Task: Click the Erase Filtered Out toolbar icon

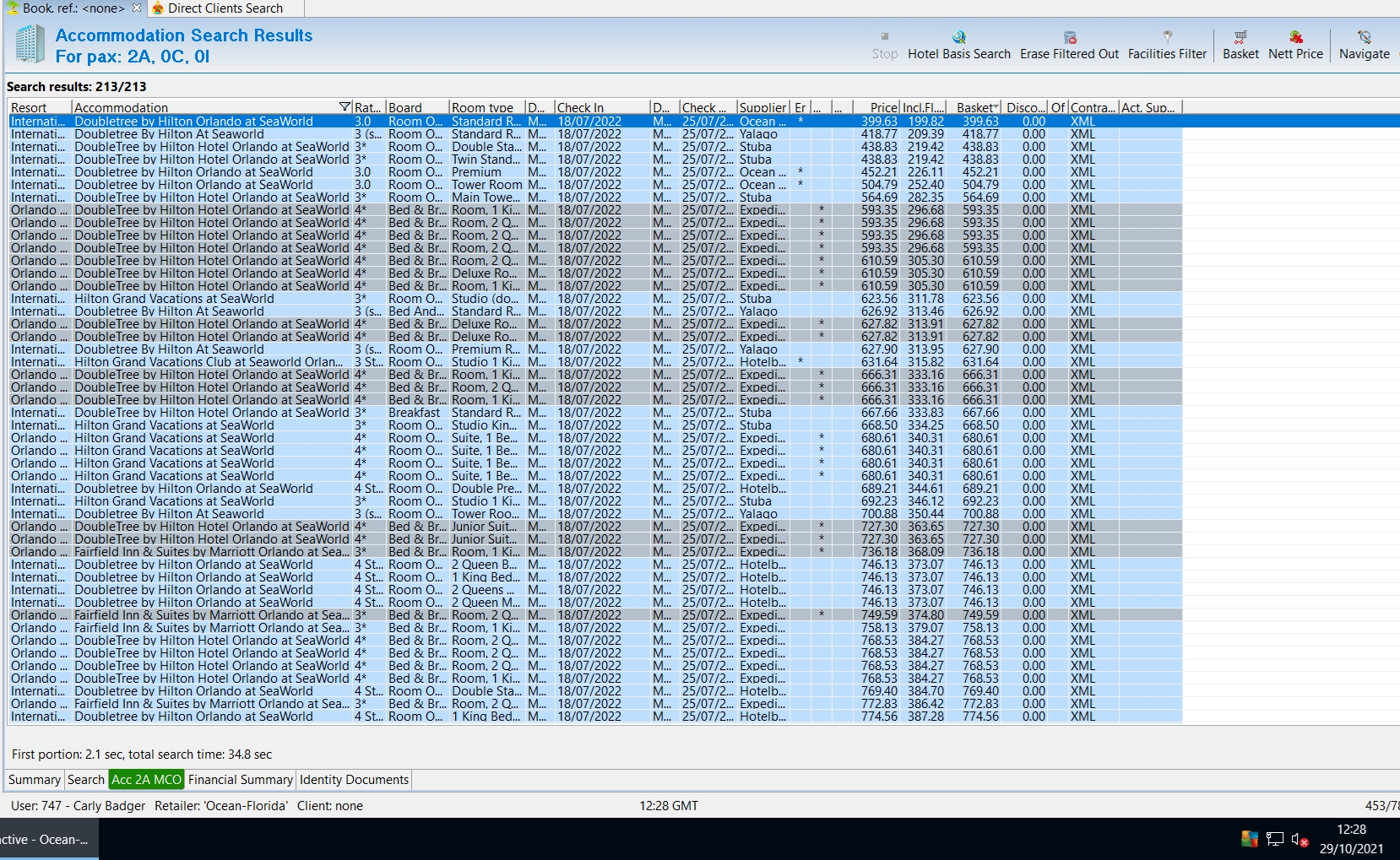Action: coord(1070,36)
